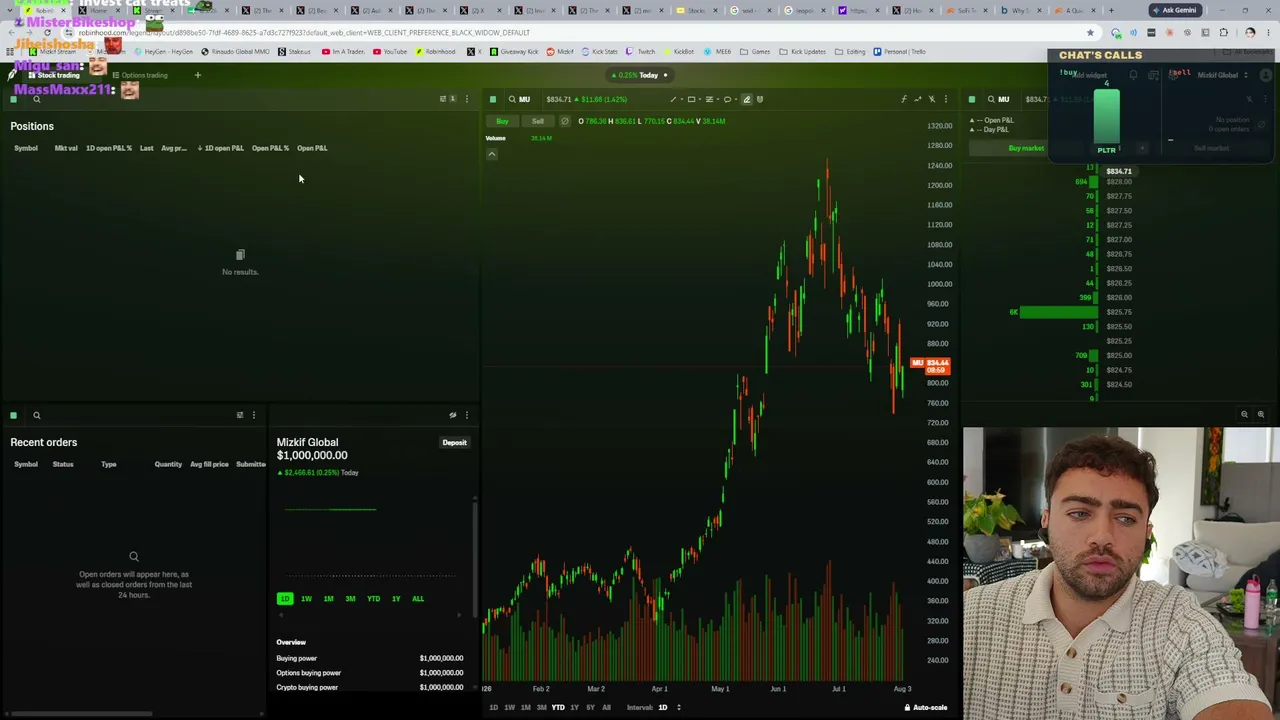The width and height of the screenshot is (1280, 720).
Task: Select 1W range on account chart
Action: 306,599
